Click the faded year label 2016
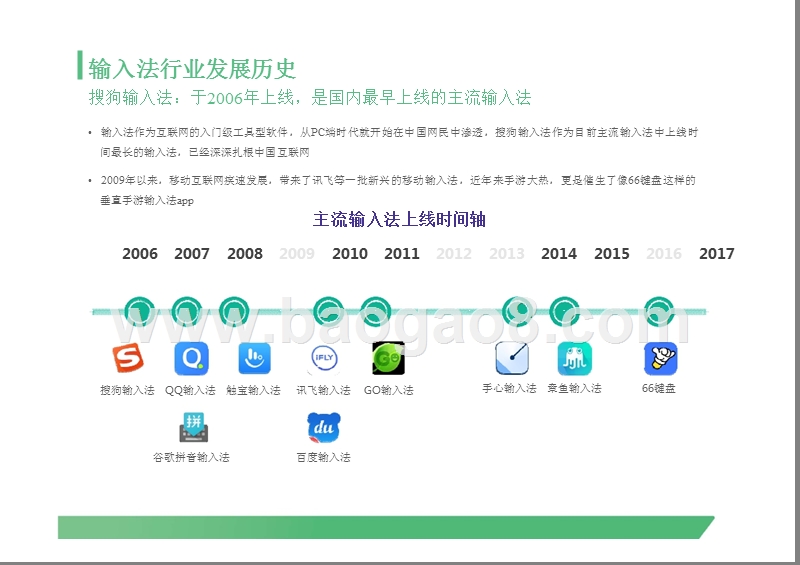 tap(664, 254)
